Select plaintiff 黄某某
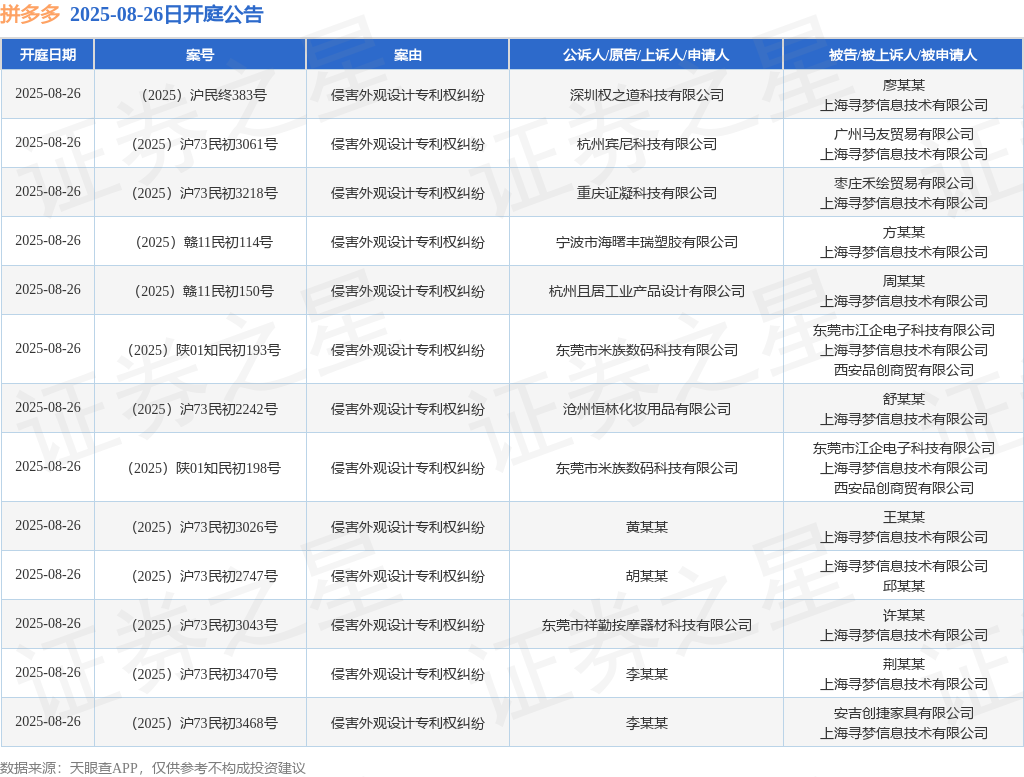Screen dimensions: 1024x777 (647, 526)
